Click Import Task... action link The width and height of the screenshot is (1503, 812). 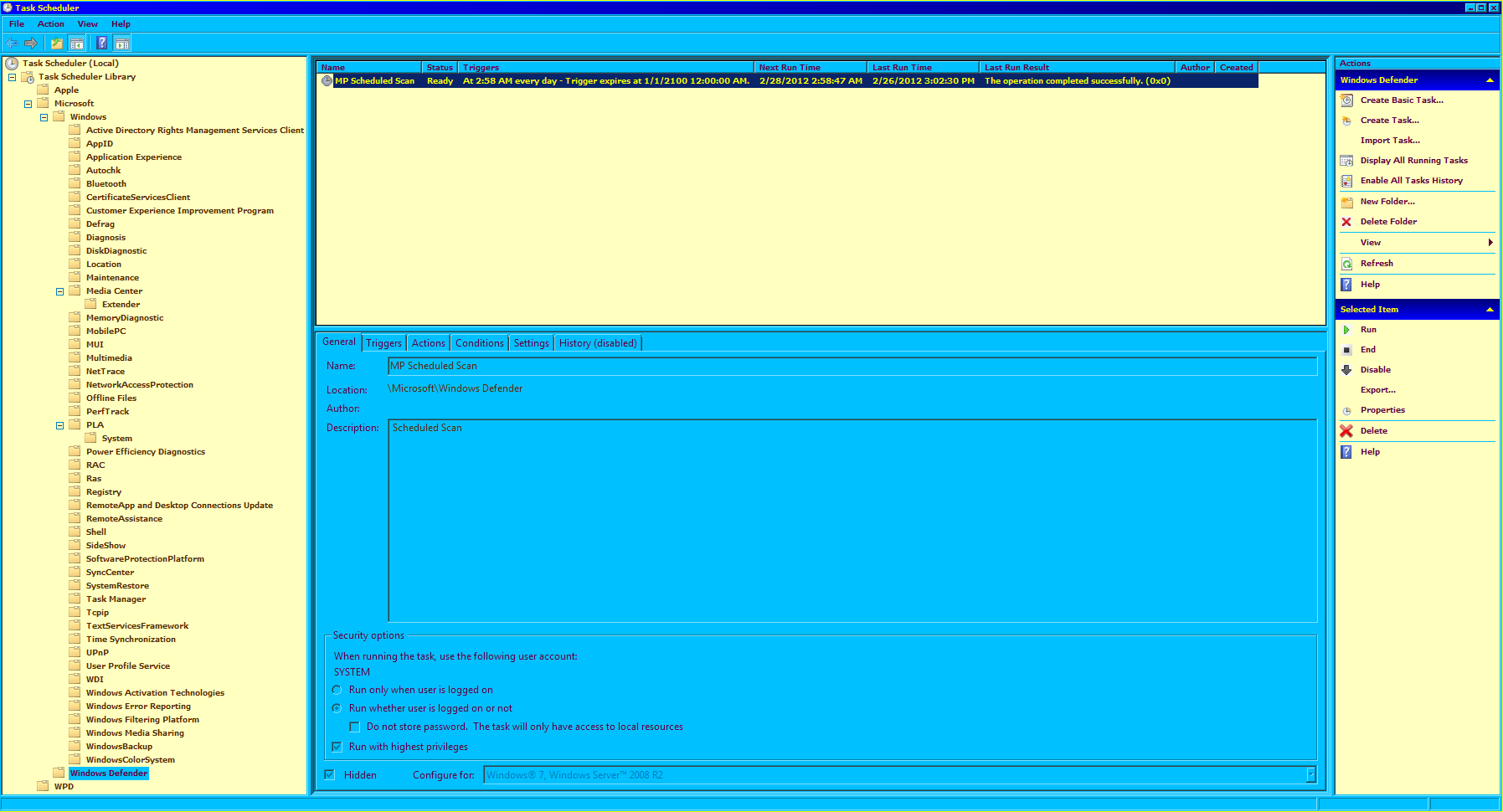coord(1390,141)
